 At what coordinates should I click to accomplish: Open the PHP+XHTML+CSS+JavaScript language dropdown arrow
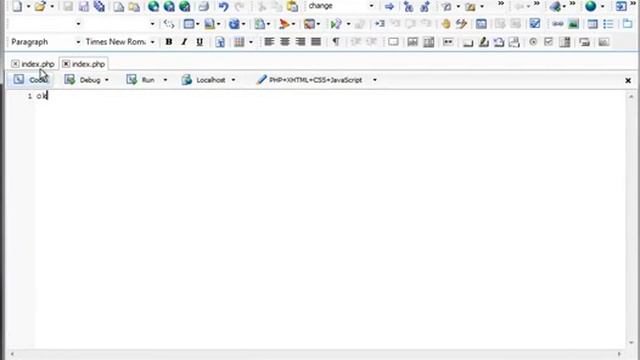tap(375, 80)
